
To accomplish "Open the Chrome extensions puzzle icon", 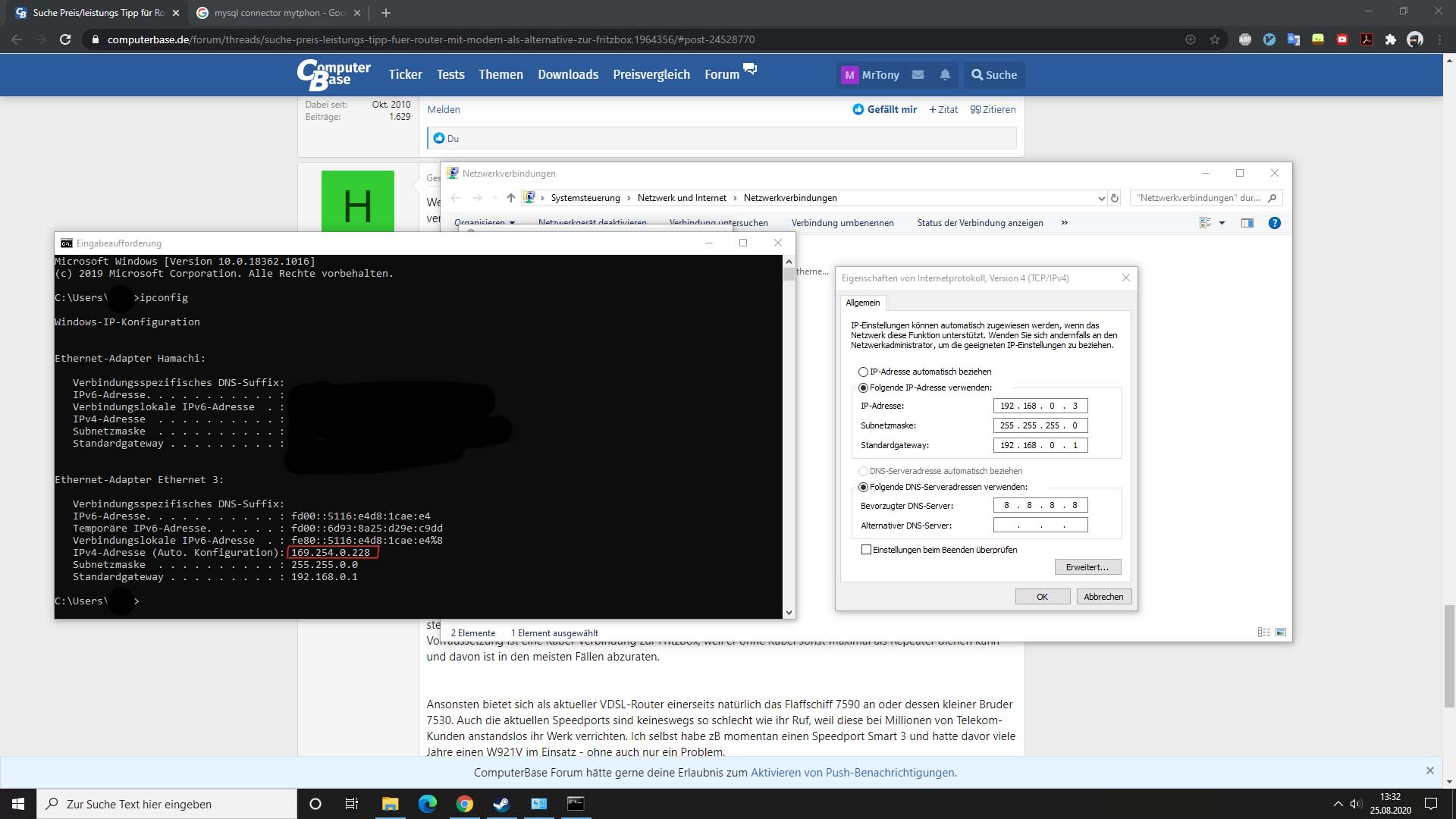I will click(x=1391, y=39).
